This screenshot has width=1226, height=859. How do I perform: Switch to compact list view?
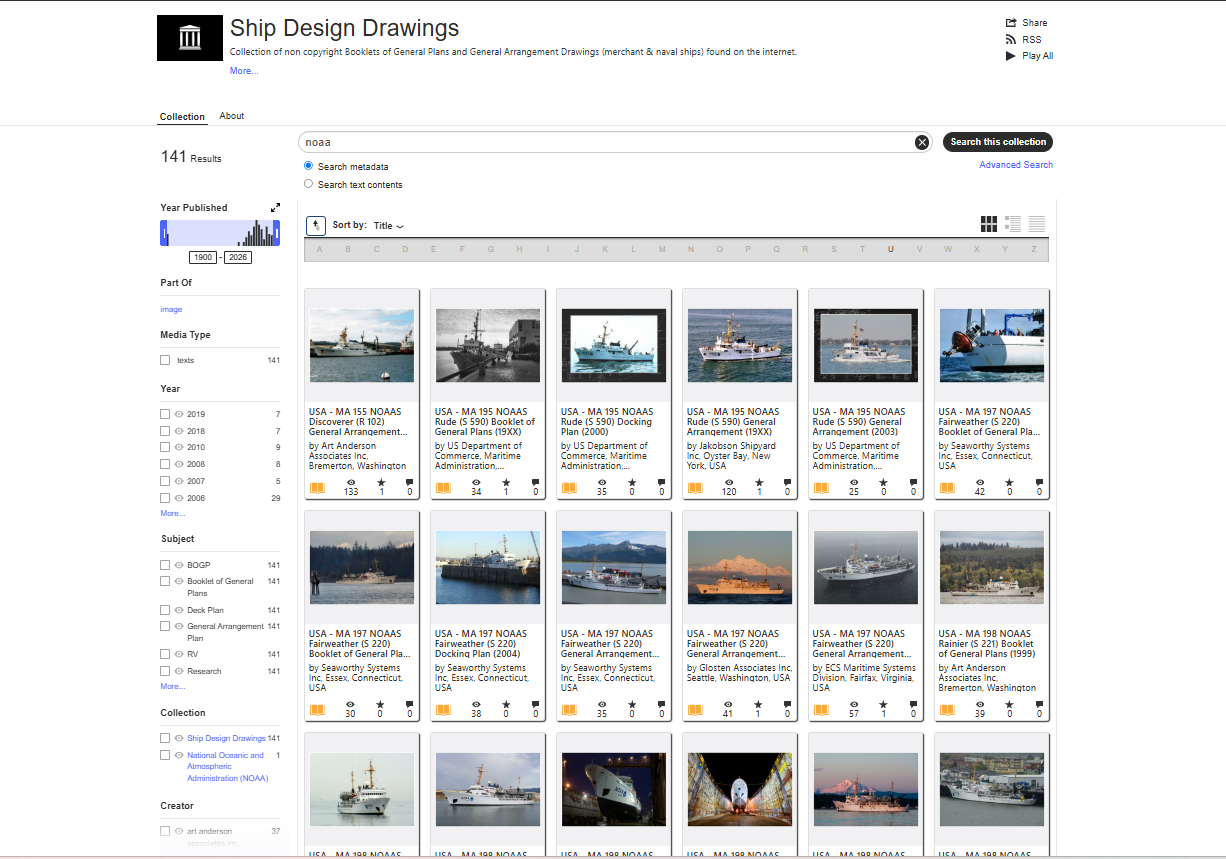pos(1037,224)
